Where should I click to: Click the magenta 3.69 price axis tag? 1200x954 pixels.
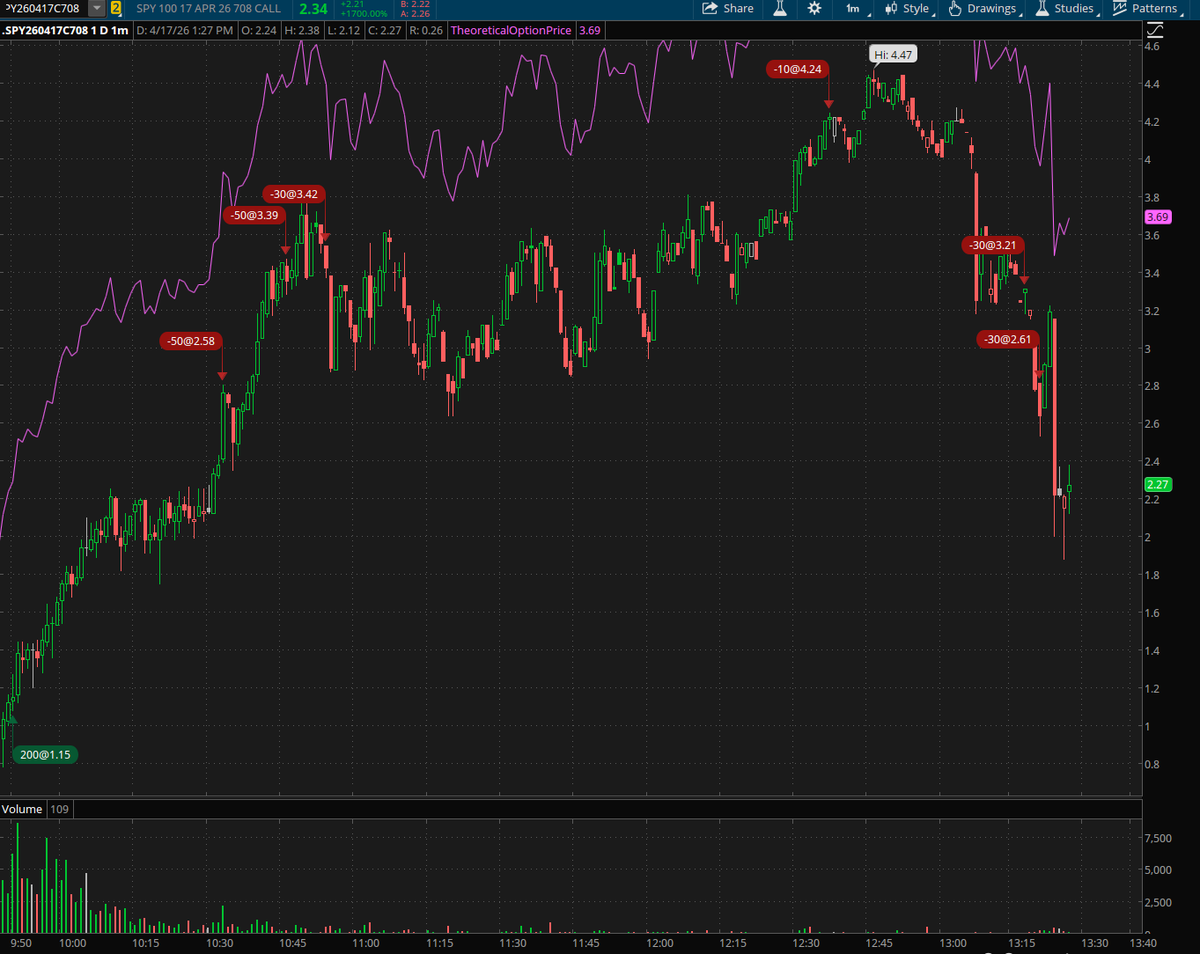pyautogui.click(x=1158, y=217)
